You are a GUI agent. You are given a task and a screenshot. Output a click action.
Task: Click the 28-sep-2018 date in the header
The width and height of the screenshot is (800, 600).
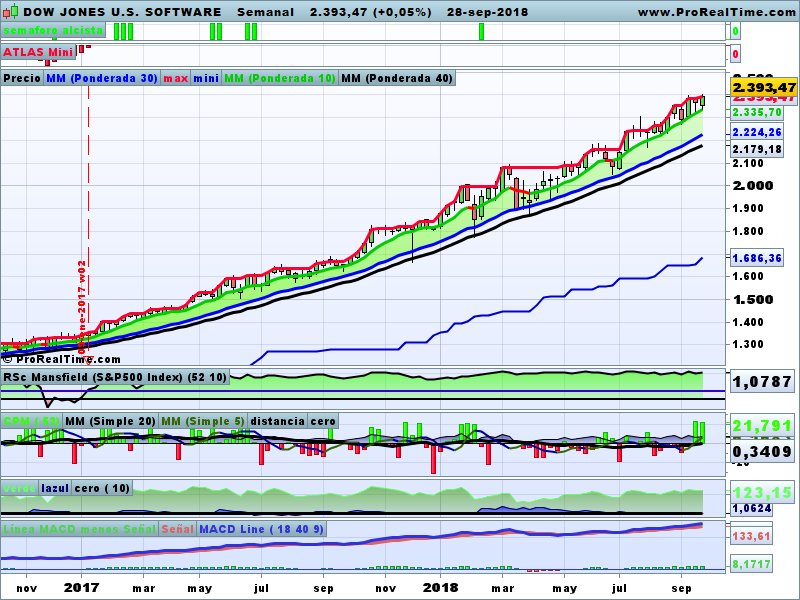(487, 12)
